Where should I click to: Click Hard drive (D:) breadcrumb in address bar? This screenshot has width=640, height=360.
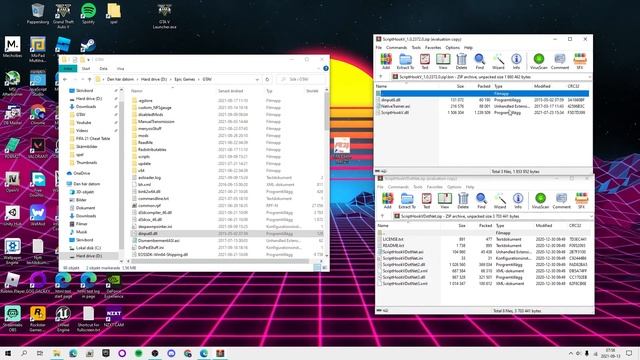point(154,79)
